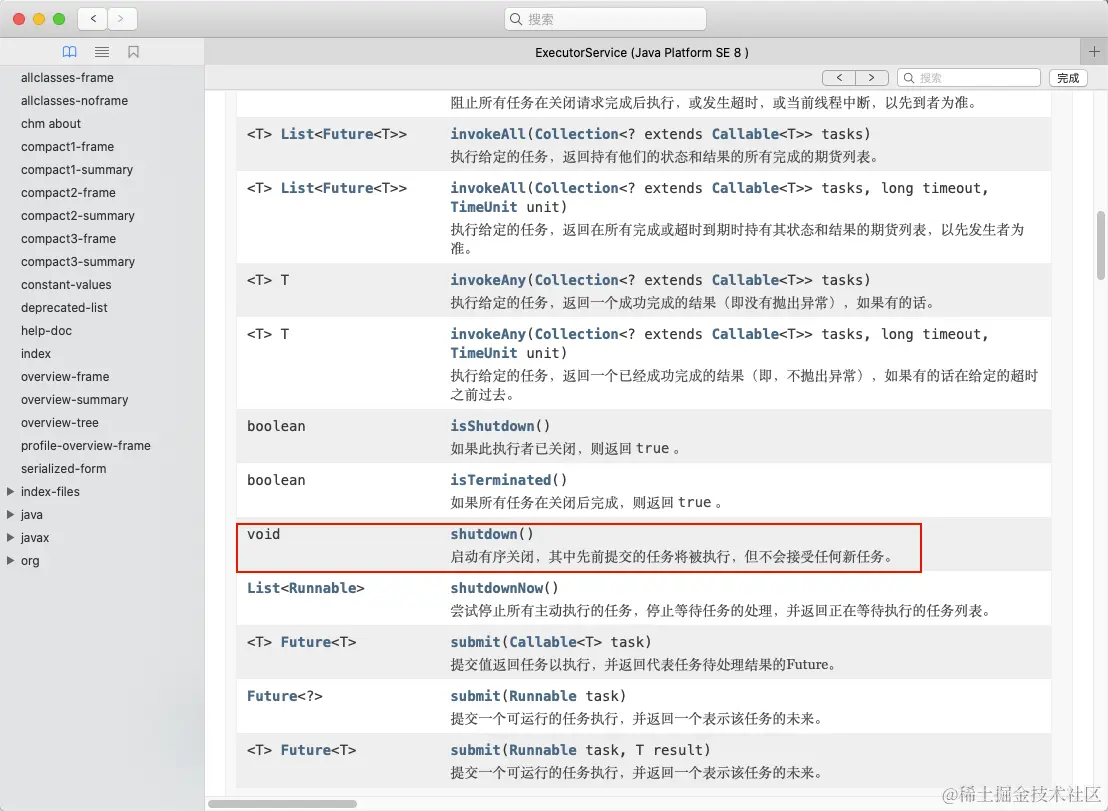Expand the javax tree folder
The image size is (1108, 811).
[x=11, y=538]
